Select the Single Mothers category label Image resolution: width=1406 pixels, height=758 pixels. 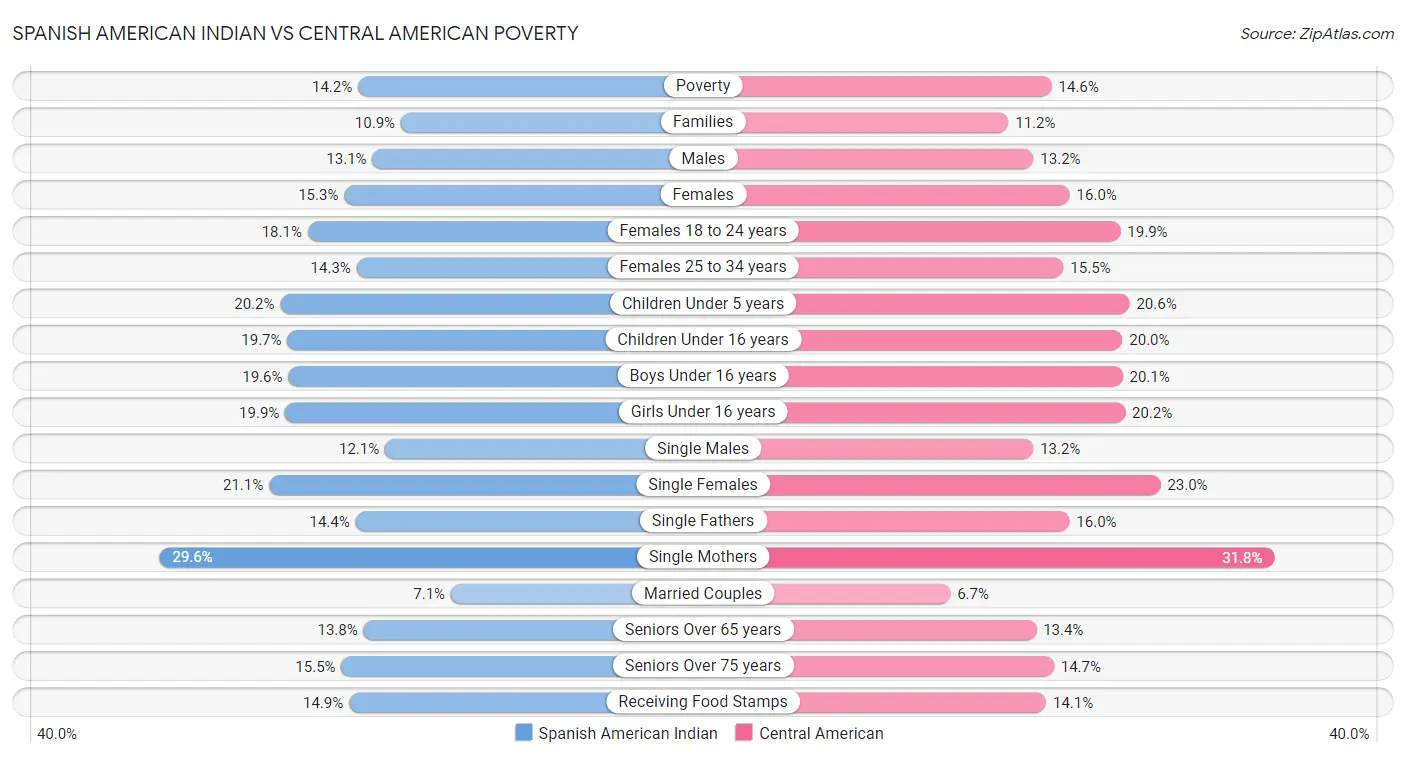[x=703, y=557]
